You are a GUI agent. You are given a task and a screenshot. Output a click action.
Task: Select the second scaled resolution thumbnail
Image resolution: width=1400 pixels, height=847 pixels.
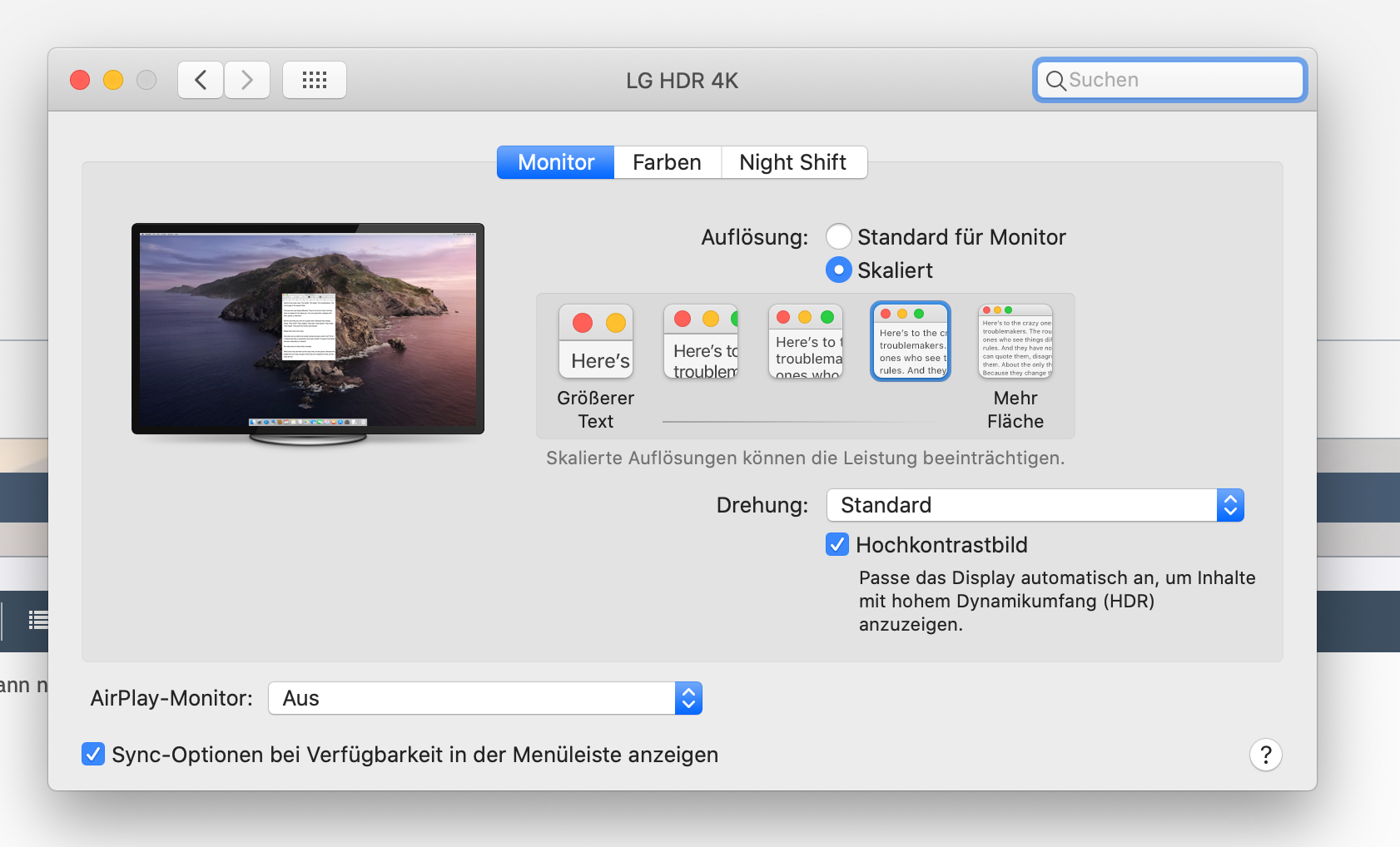click(x=701, y=341)
